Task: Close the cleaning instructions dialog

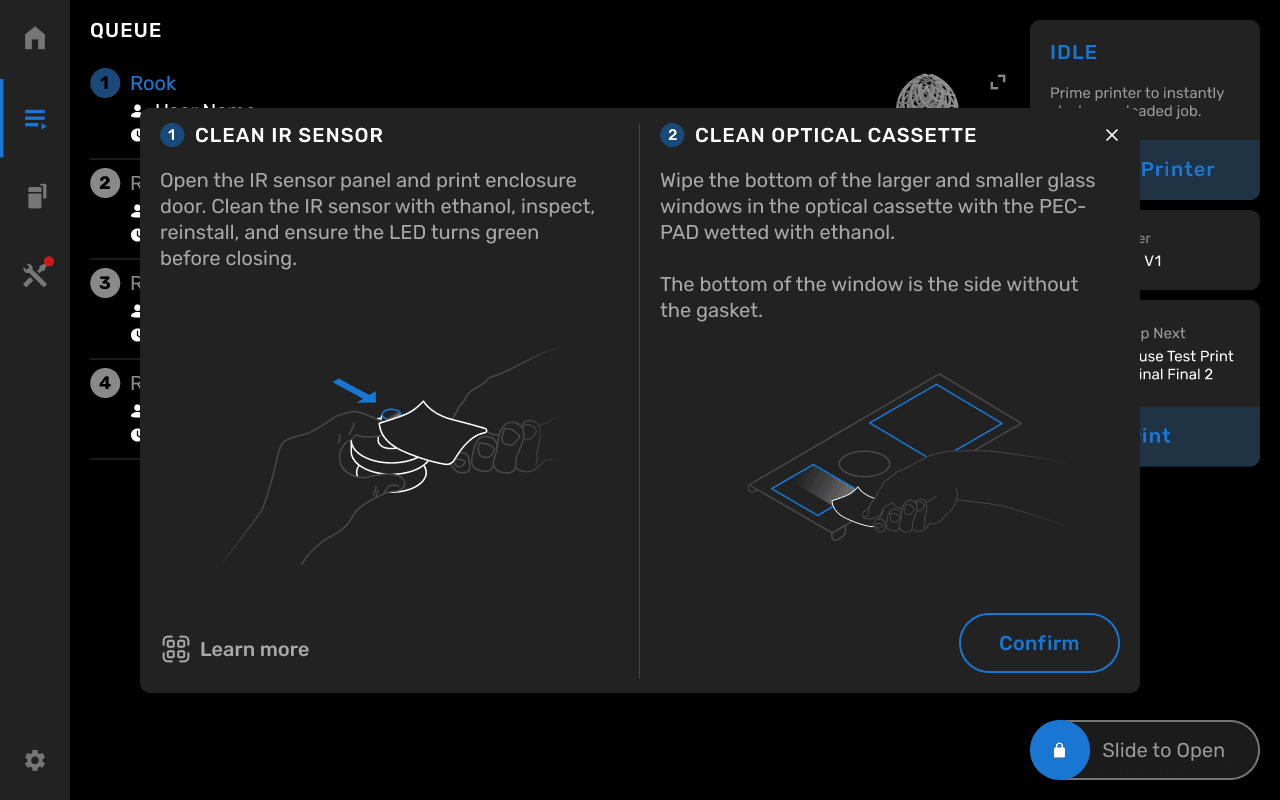Action: 1112,135
